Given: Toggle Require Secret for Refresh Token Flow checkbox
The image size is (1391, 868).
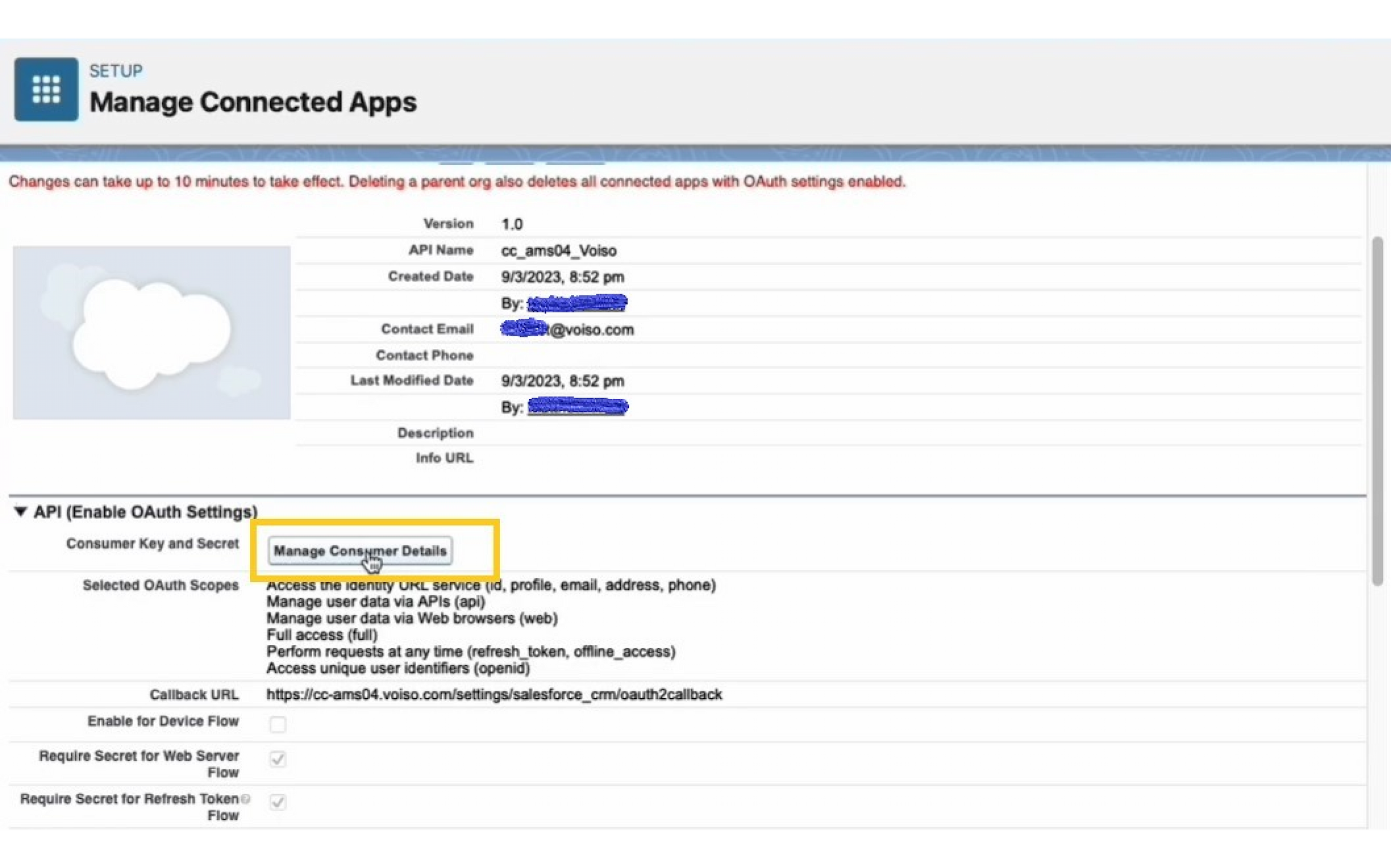Looking at the screenshot, I should coord(278,801).
